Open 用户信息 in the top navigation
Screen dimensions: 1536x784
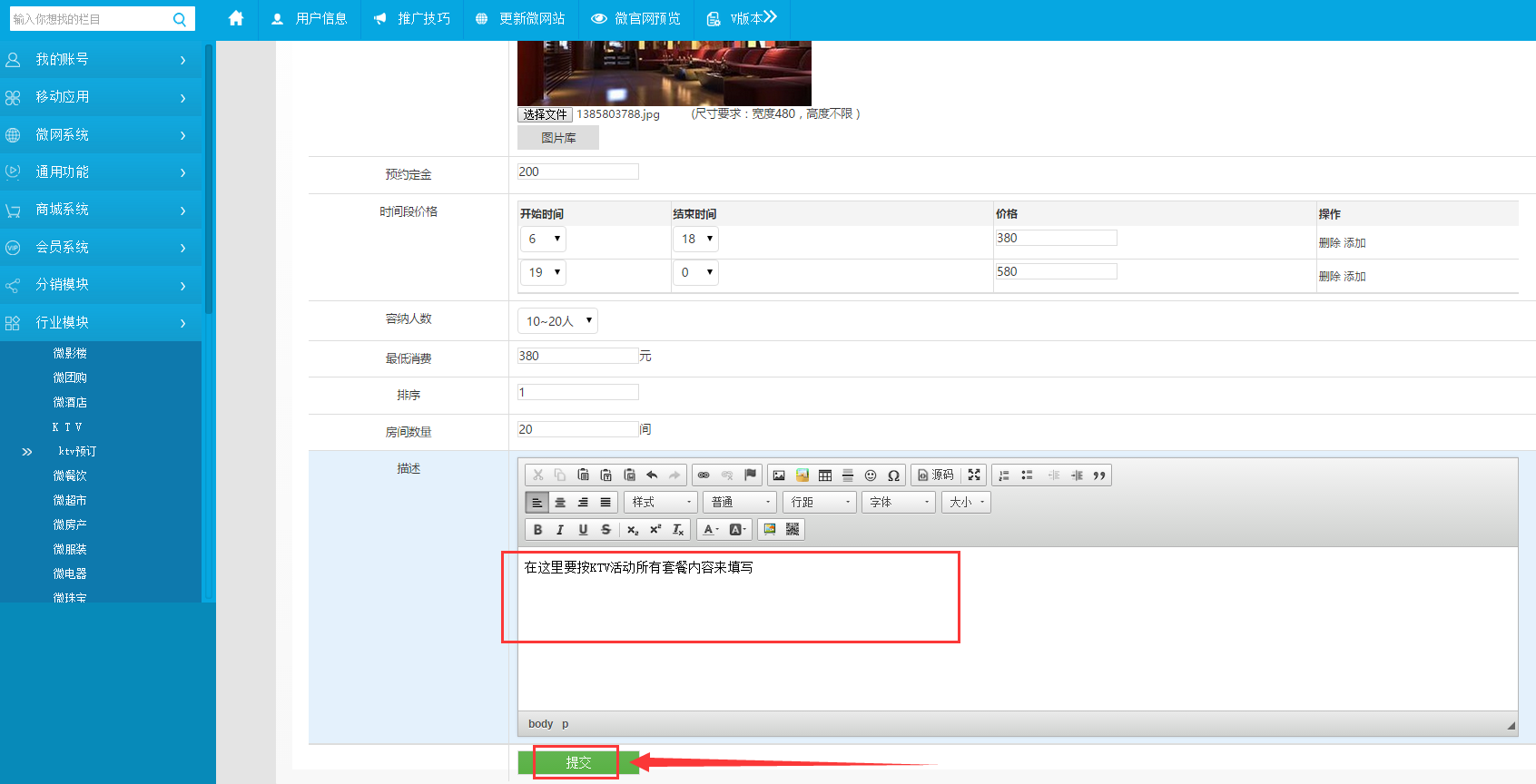click(x=310, y=19)
